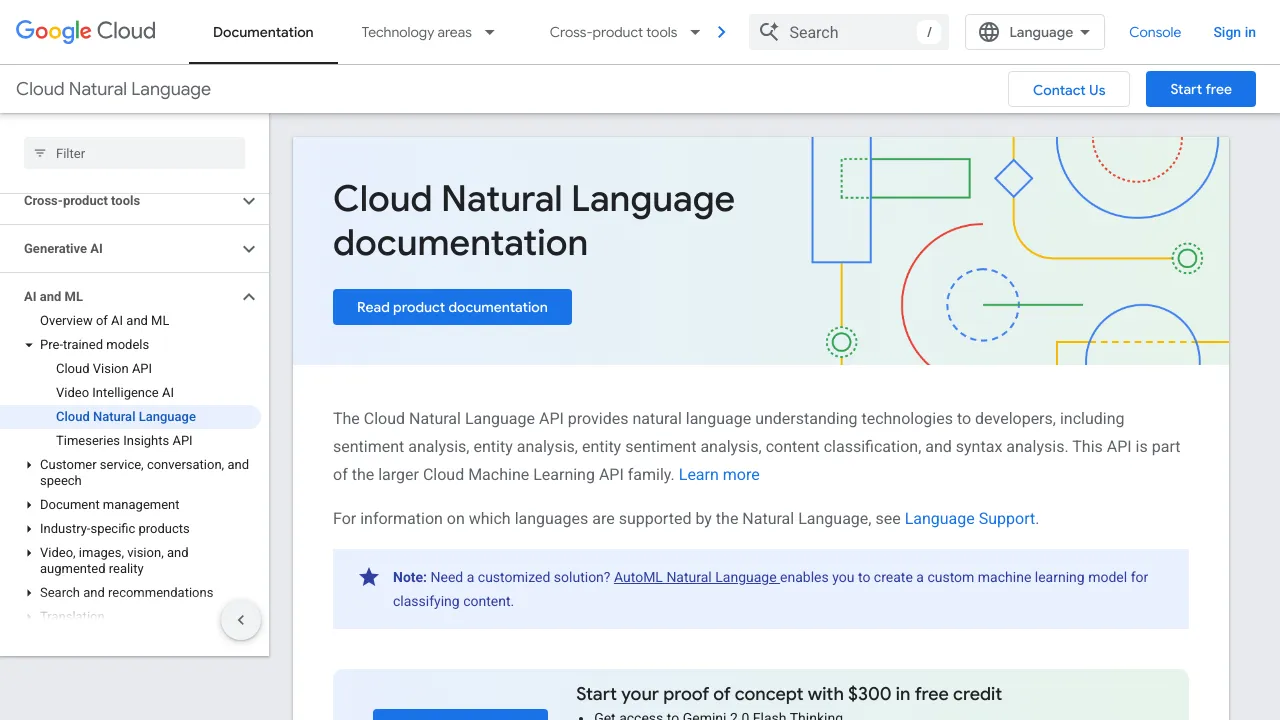Focus the Search input field

click(848, 32)
